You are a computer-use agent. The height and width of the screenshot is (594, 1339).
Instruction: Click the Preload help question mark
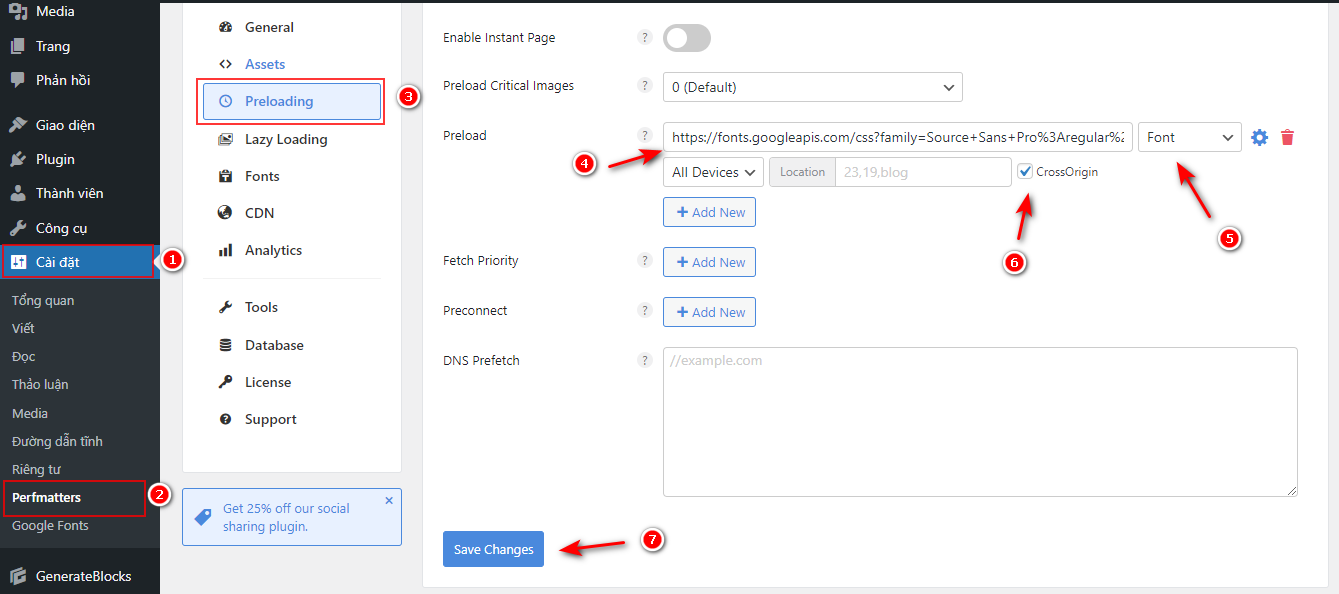[x=645, y=136]
